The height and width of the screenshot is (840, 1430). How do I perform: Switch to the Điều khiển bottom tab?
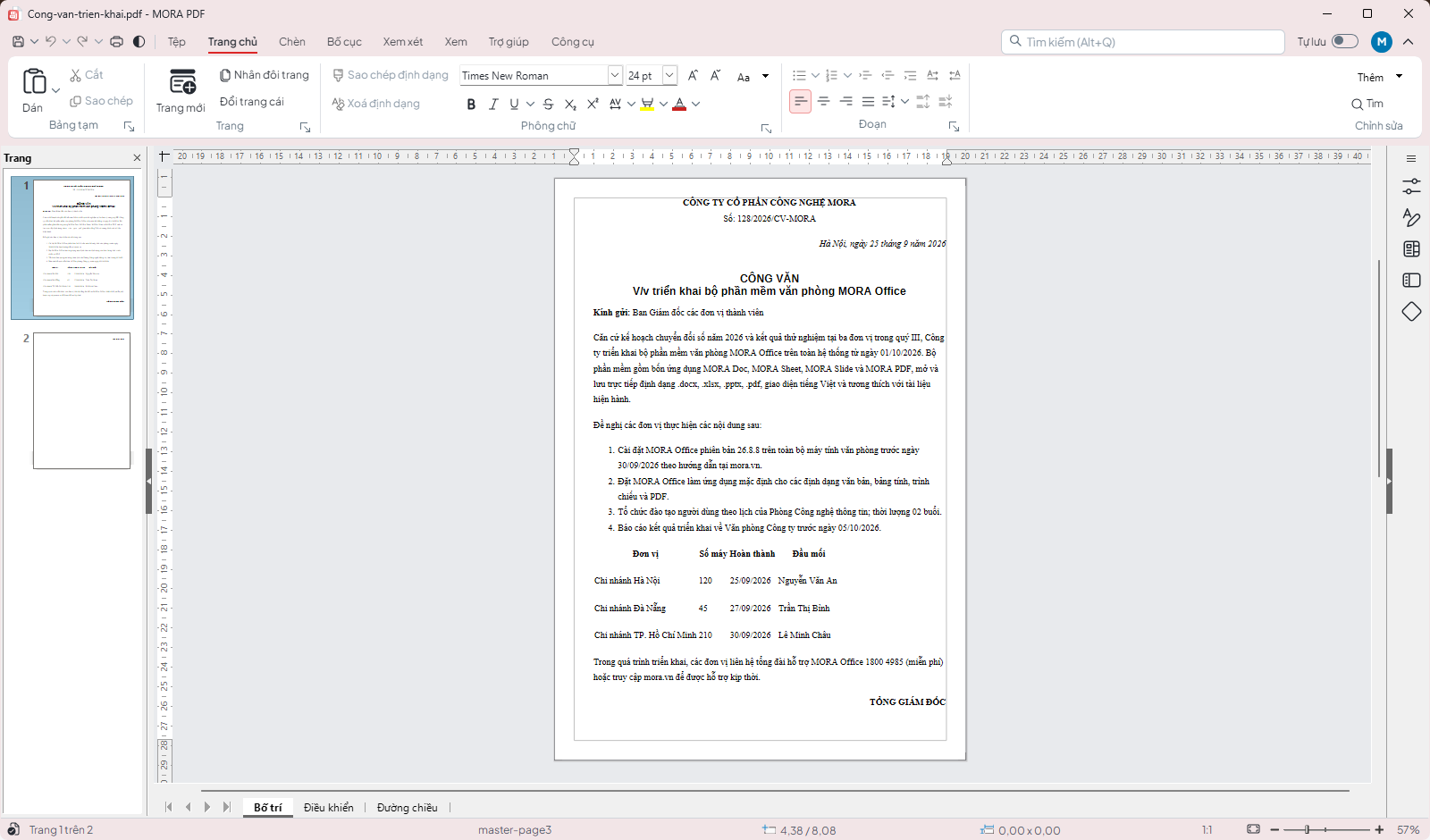[x=328, y=808]
